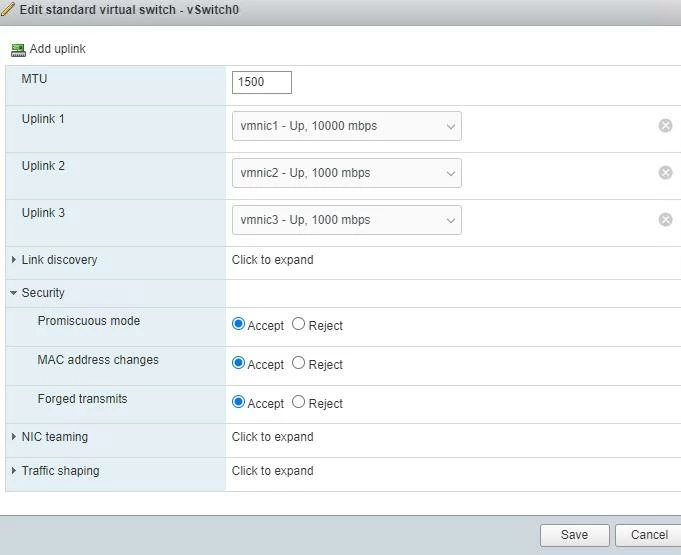Image resolution: width=681 pixels, height=555 pixels.
Task: Set MAC address changes to Reject
Action: (x=298, y=363)
